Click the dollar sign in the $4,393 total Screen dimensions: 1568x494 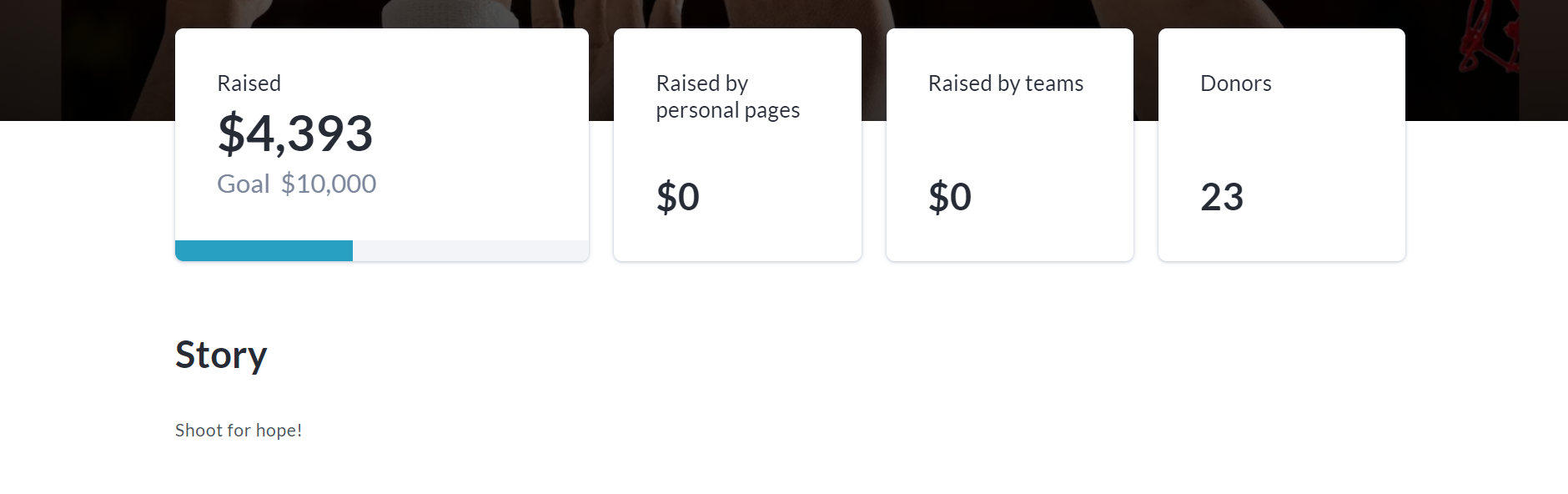tap(230, 134)
